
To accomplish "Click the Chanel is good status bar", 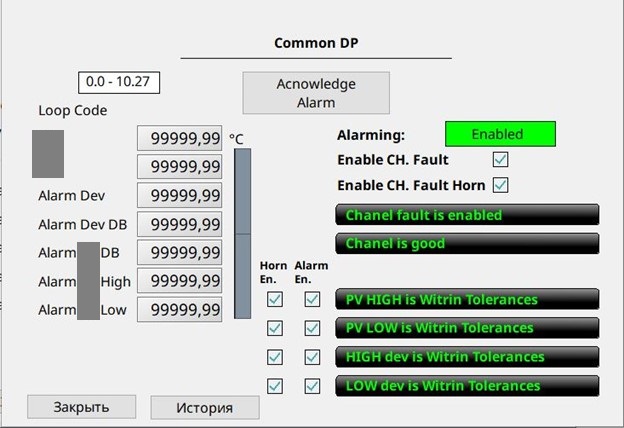I will pyautogui.click(x=467, y=243).
